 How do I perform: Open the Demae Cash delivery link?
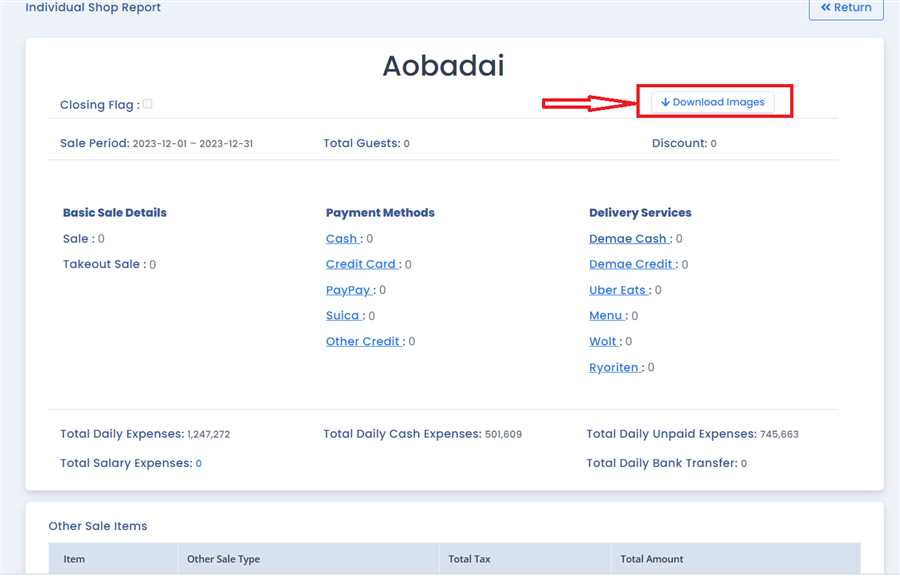pos(628,239)
